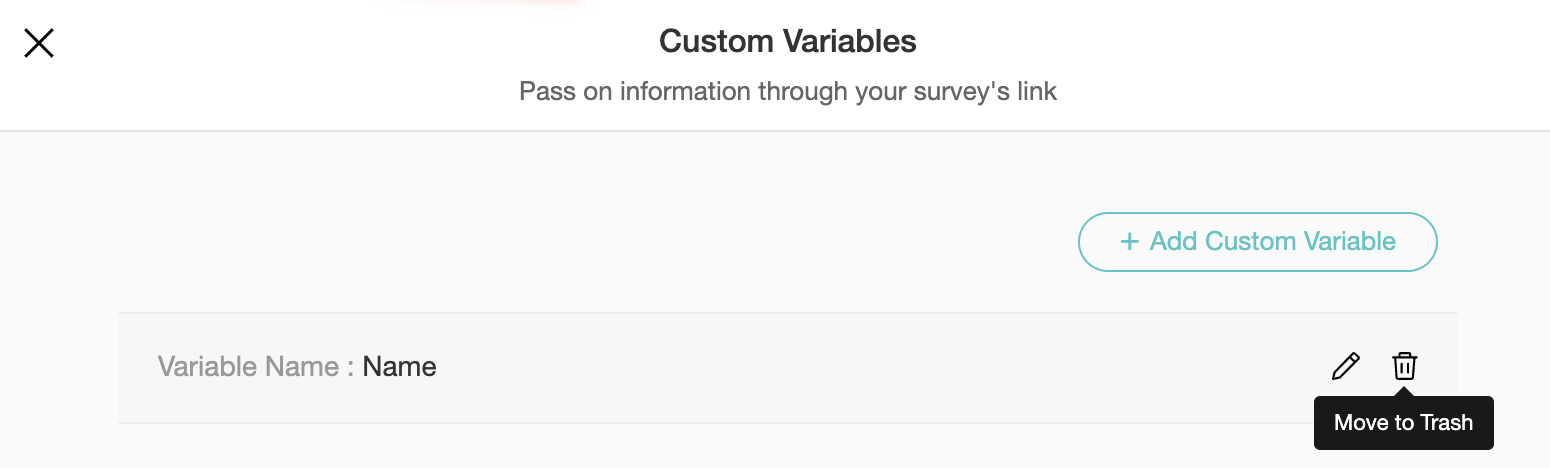This screenshot has height=468, width=1550.
Task: Select the Custom Variables heading
Action: tap(788, 42)
